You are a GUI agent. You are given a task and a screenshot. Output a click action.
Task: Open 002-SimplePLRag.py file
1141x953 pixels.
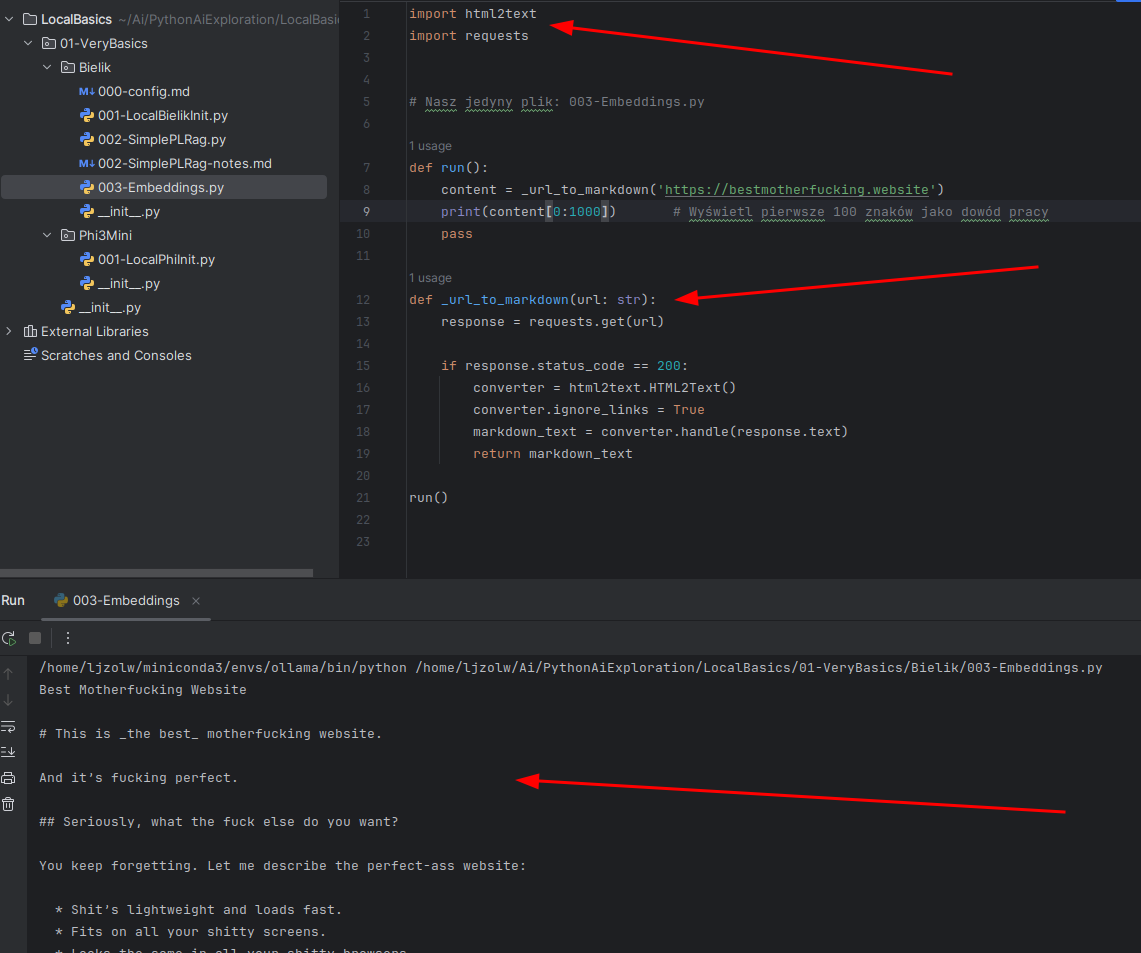[x=161, y=139]
